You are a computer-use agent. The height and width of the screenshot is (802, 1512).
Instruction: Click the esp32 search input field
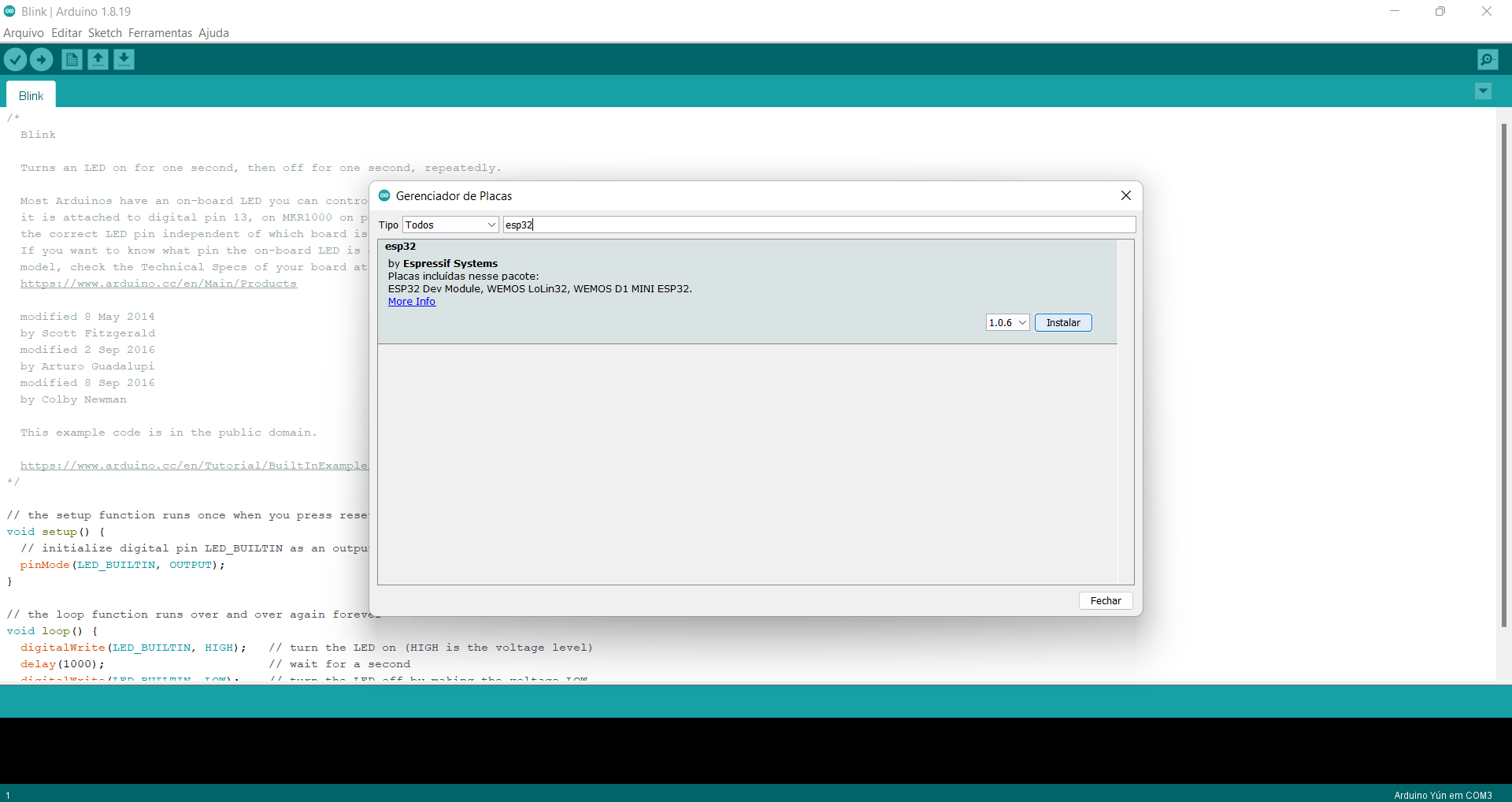tap(819, 225)
